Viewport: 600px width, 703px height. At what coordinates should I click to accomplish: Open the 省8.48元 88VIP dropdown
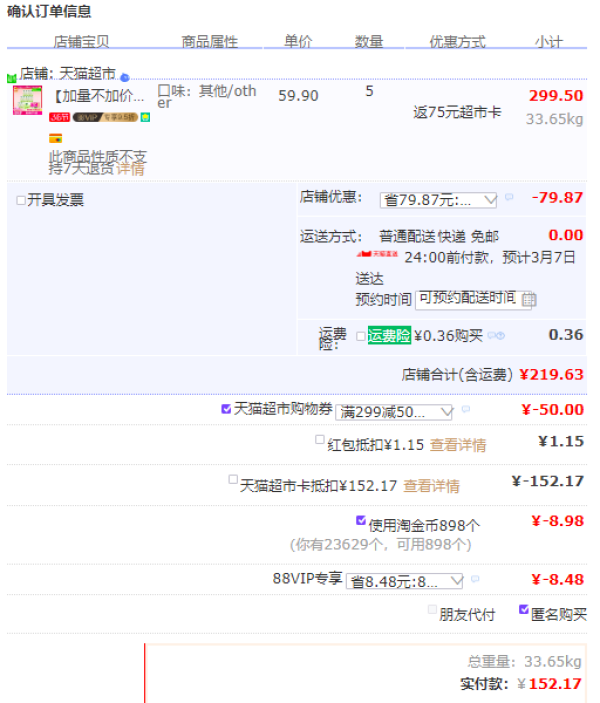pyautogui.click(x=404, y=581)
